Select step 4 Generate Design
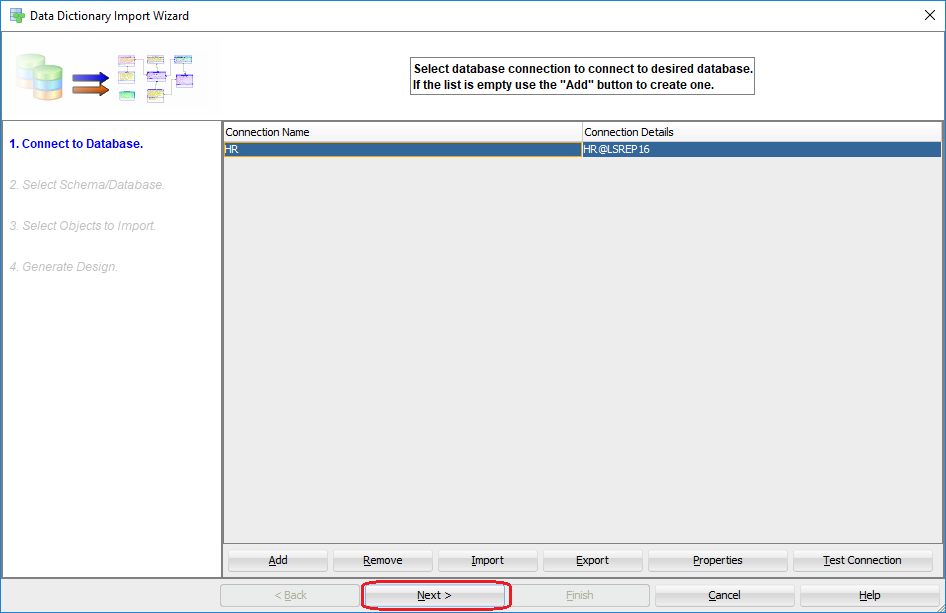This screenshot has height=613, width=946. pyautogui.click(x=64, y=267)
